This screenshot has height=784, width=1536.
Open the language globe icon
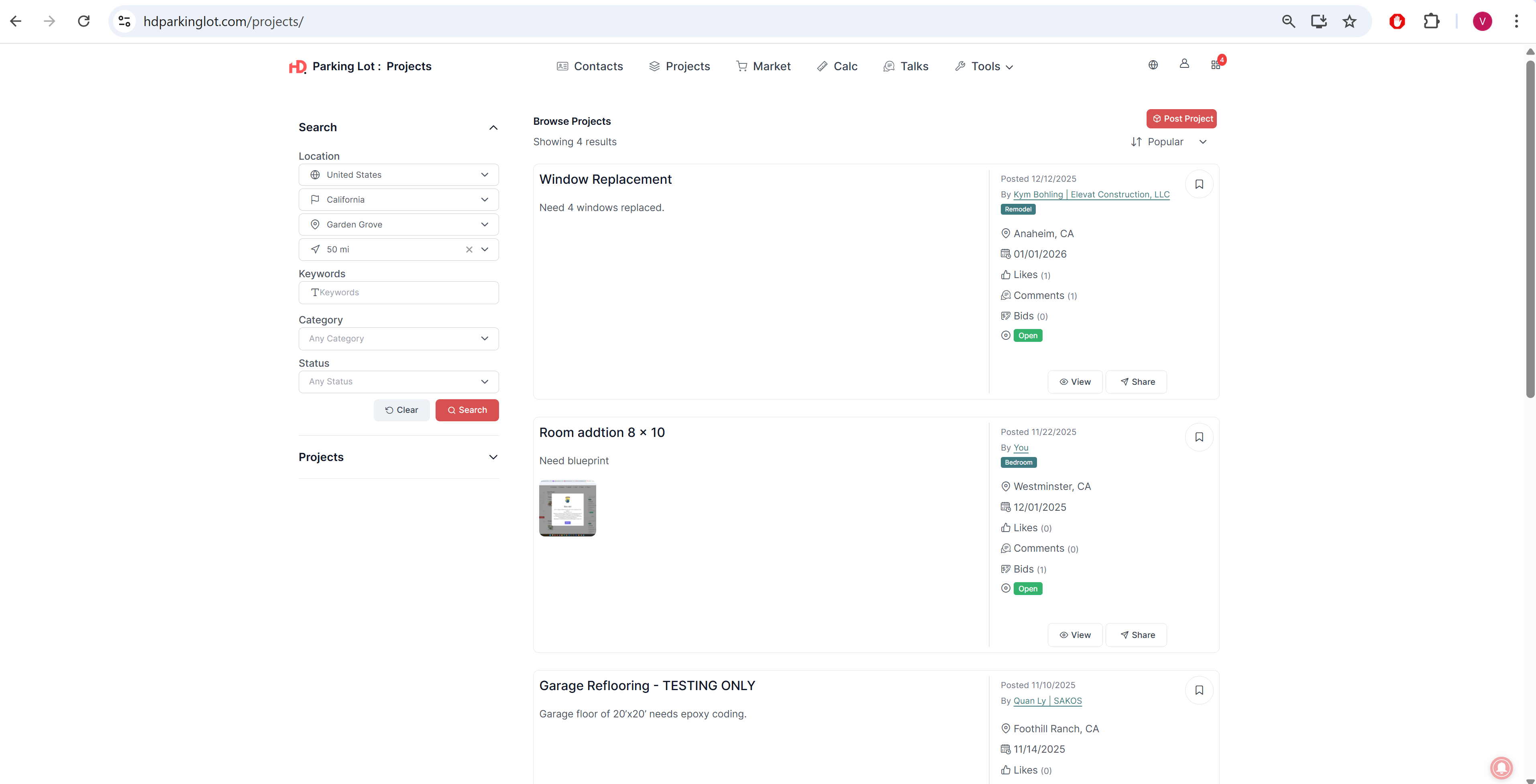(x=1153, y=65)
